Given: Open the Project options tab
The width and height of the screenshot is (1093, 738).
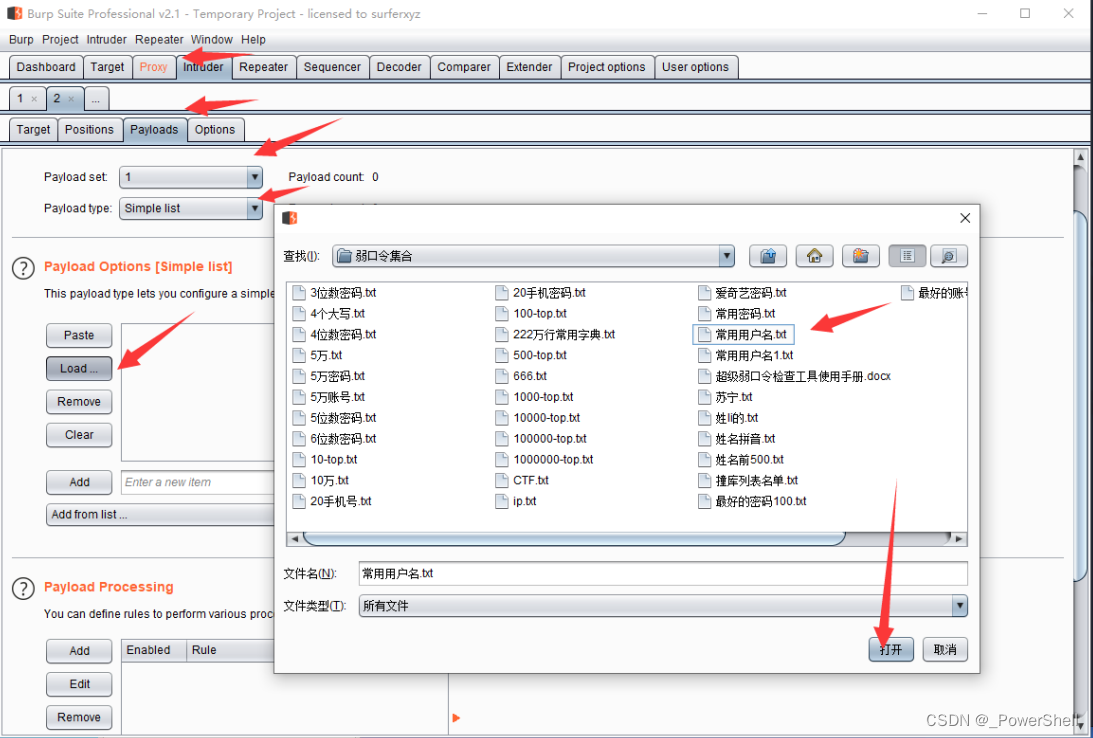Looking at the screenshot, I should pyautogui.click(x=606, y=67).
